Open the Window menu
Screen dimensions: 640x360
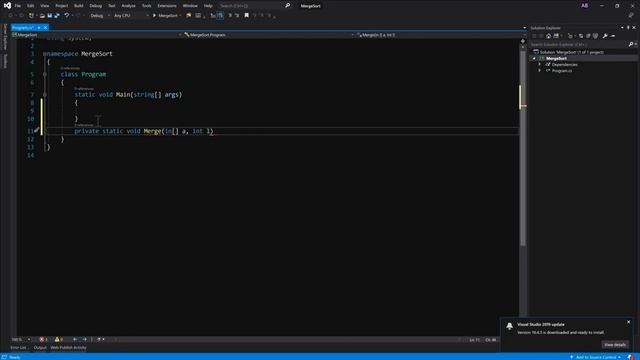point(190,6)
